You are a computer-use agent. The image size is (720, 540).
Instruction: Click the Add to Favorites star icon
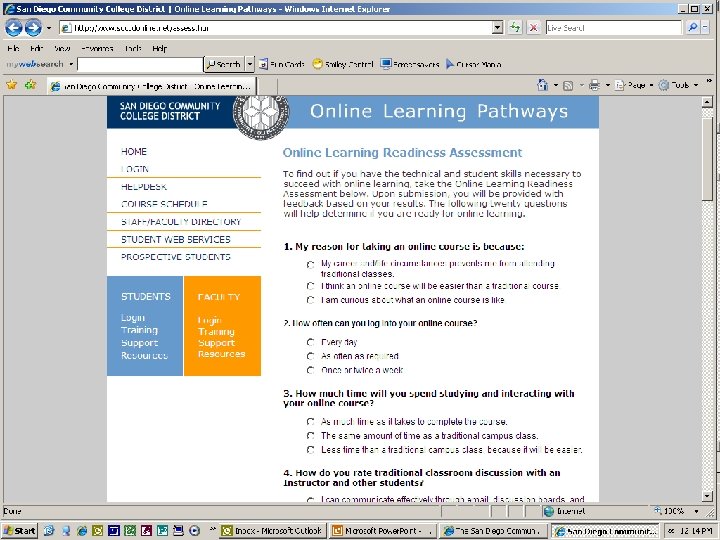(31, 85)
